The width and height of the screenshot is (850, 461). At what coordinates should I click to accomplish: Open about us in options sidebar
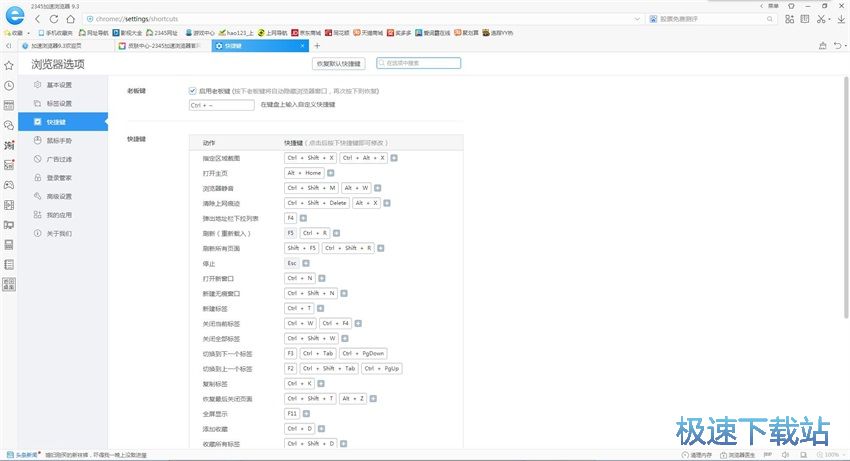63,233
